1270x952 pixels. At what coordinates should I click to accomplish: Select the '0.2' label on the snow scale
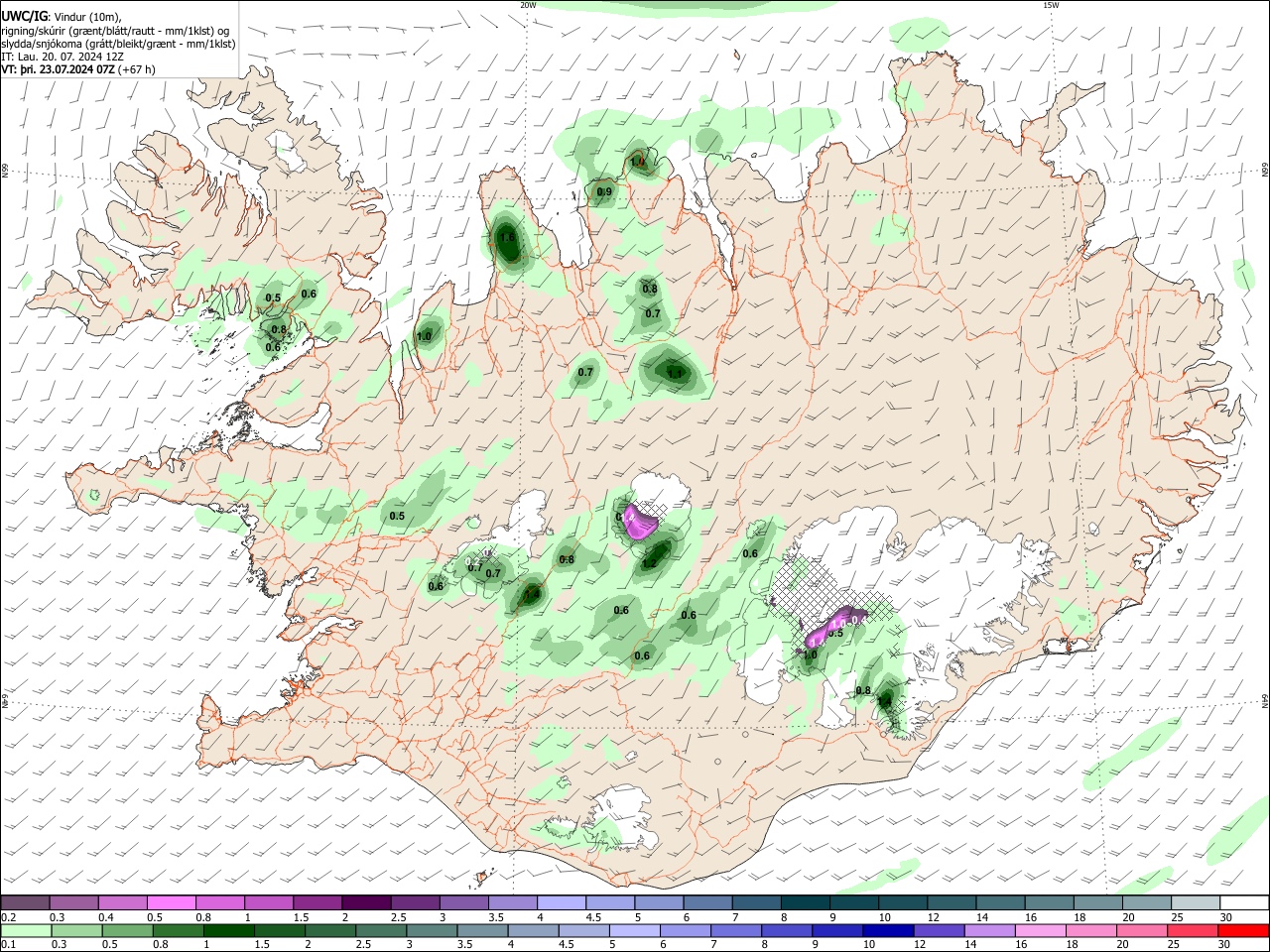(8, 917)
